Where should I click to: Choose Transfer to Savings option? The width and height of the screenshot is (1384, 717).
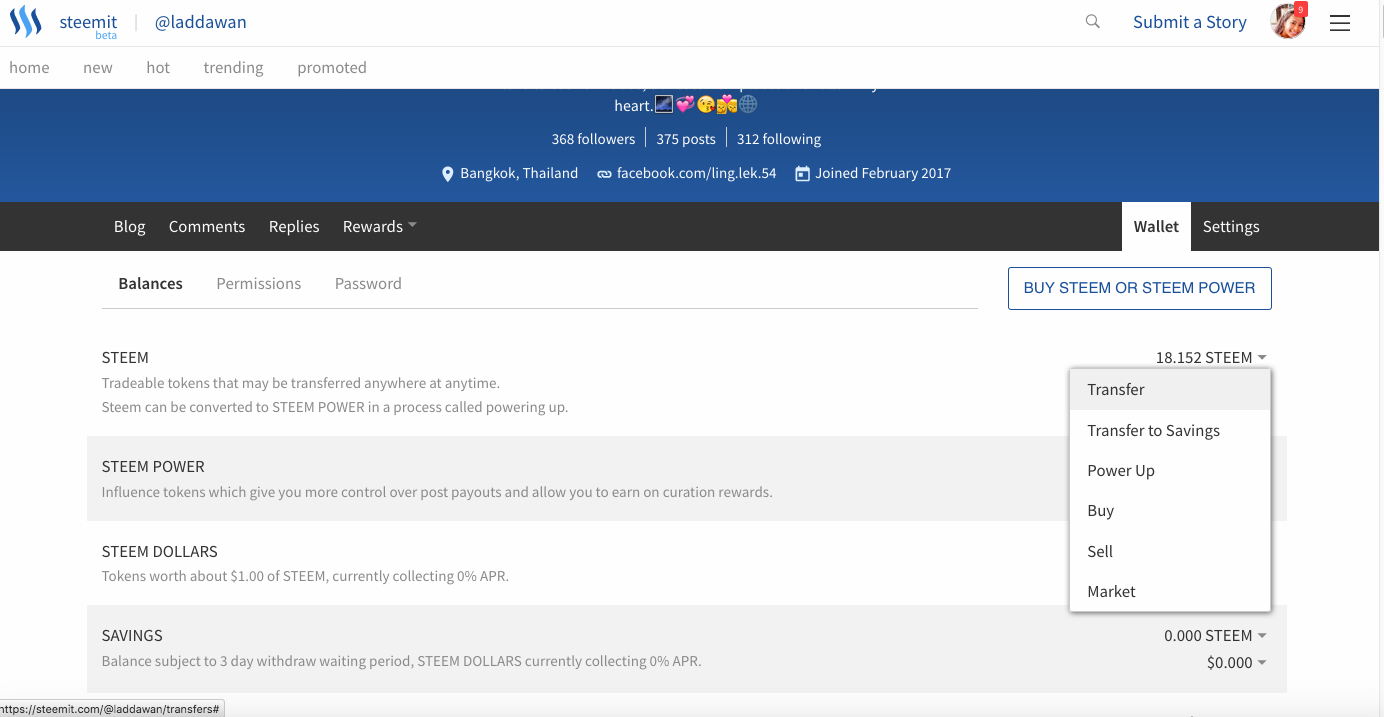tap(1170, 430)
